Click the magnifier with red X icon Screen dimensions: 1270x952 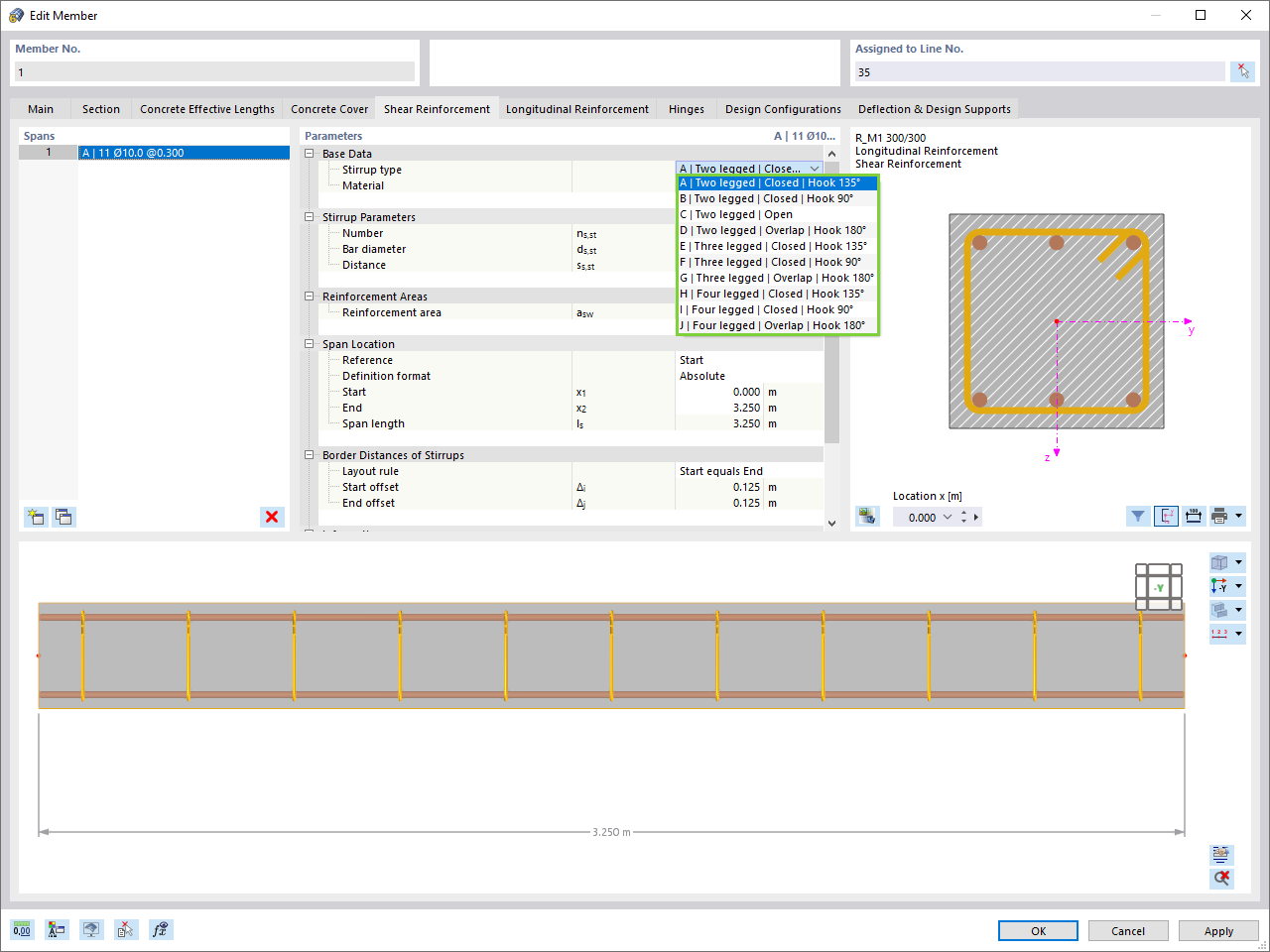pos(1221,879)
